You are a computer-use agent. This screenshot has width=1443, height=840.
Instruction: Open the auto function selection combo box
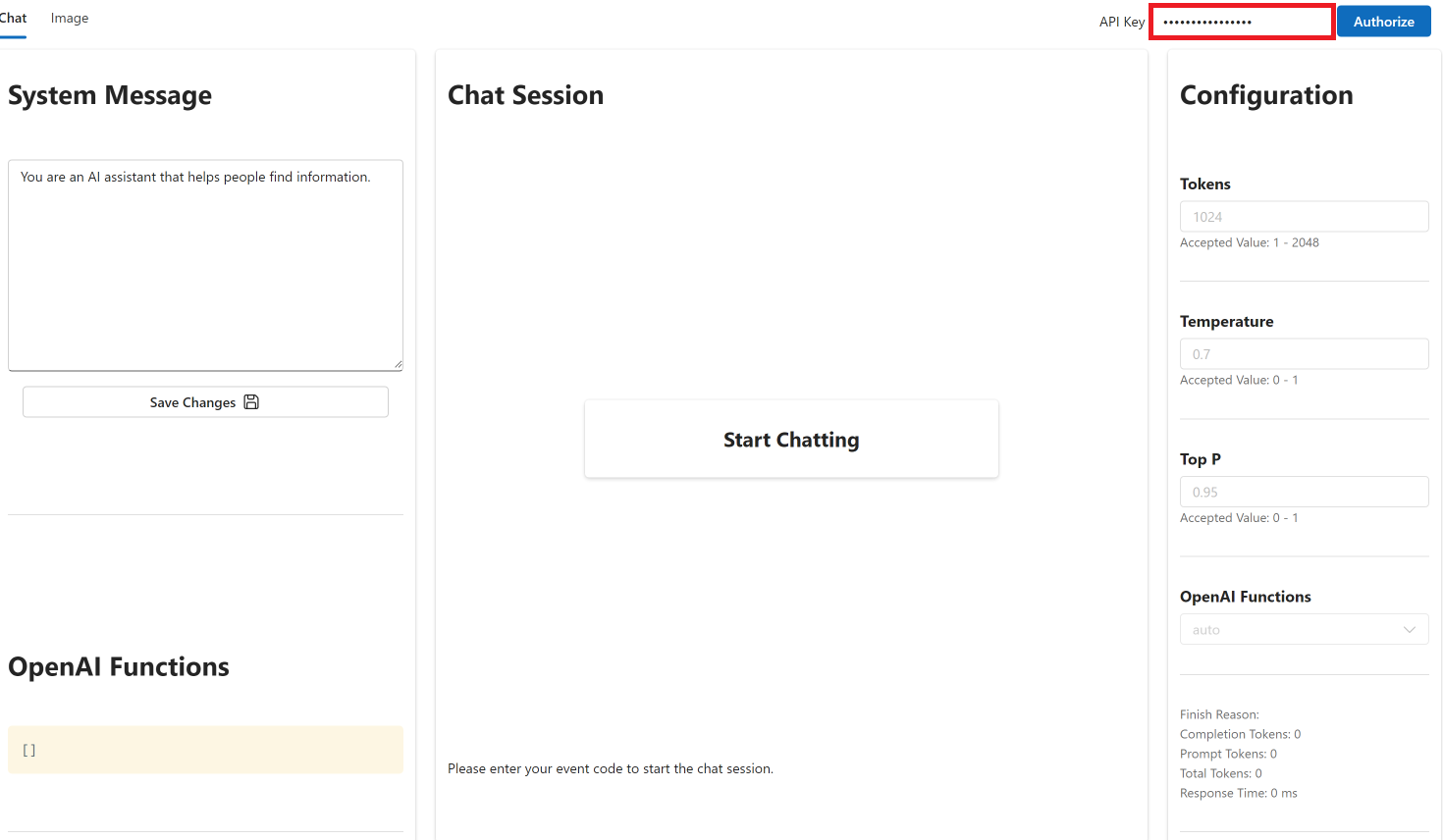coord(1304,630)
